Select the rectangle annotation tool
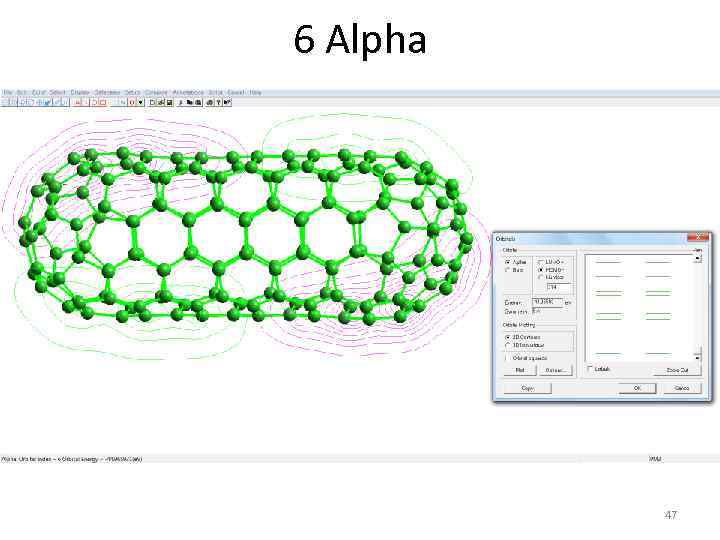Image resolution: width=720 pixels, height=540 pixels. [x=103, y=102]
